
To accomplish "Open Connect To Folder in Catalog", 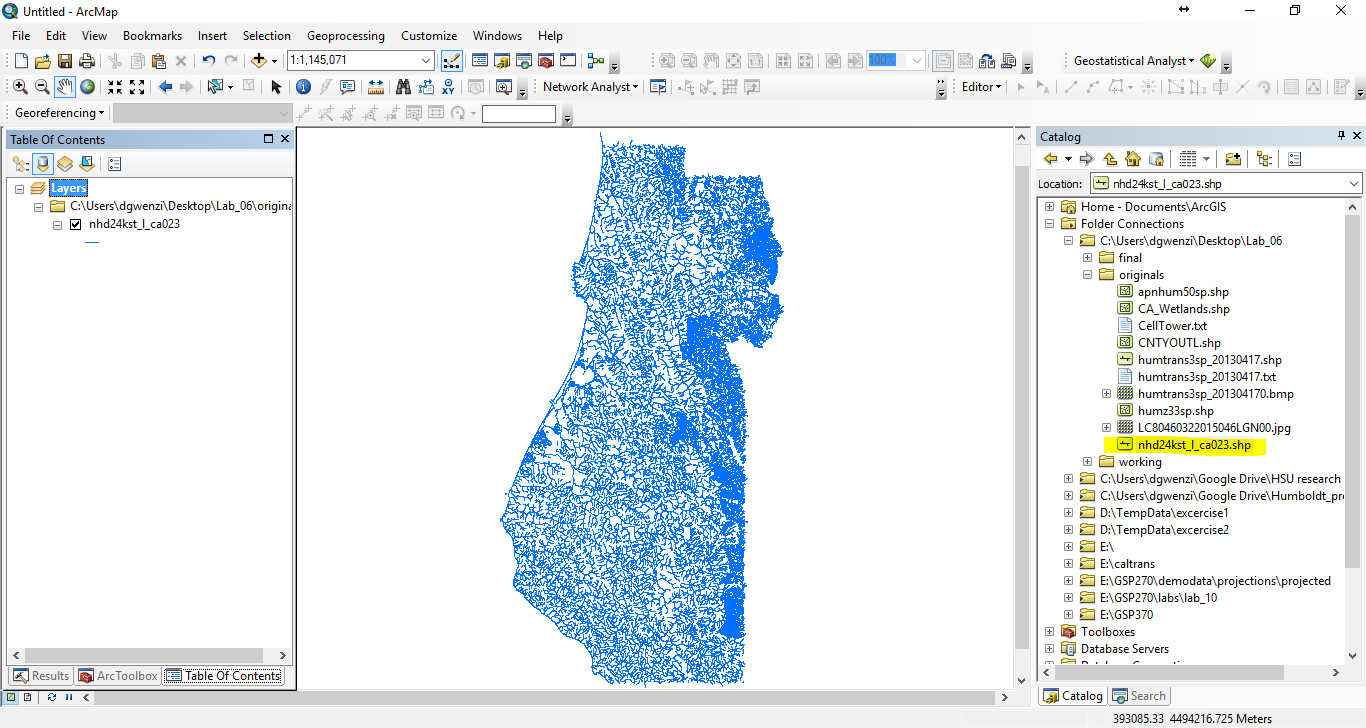I will tap(1233, 159).
